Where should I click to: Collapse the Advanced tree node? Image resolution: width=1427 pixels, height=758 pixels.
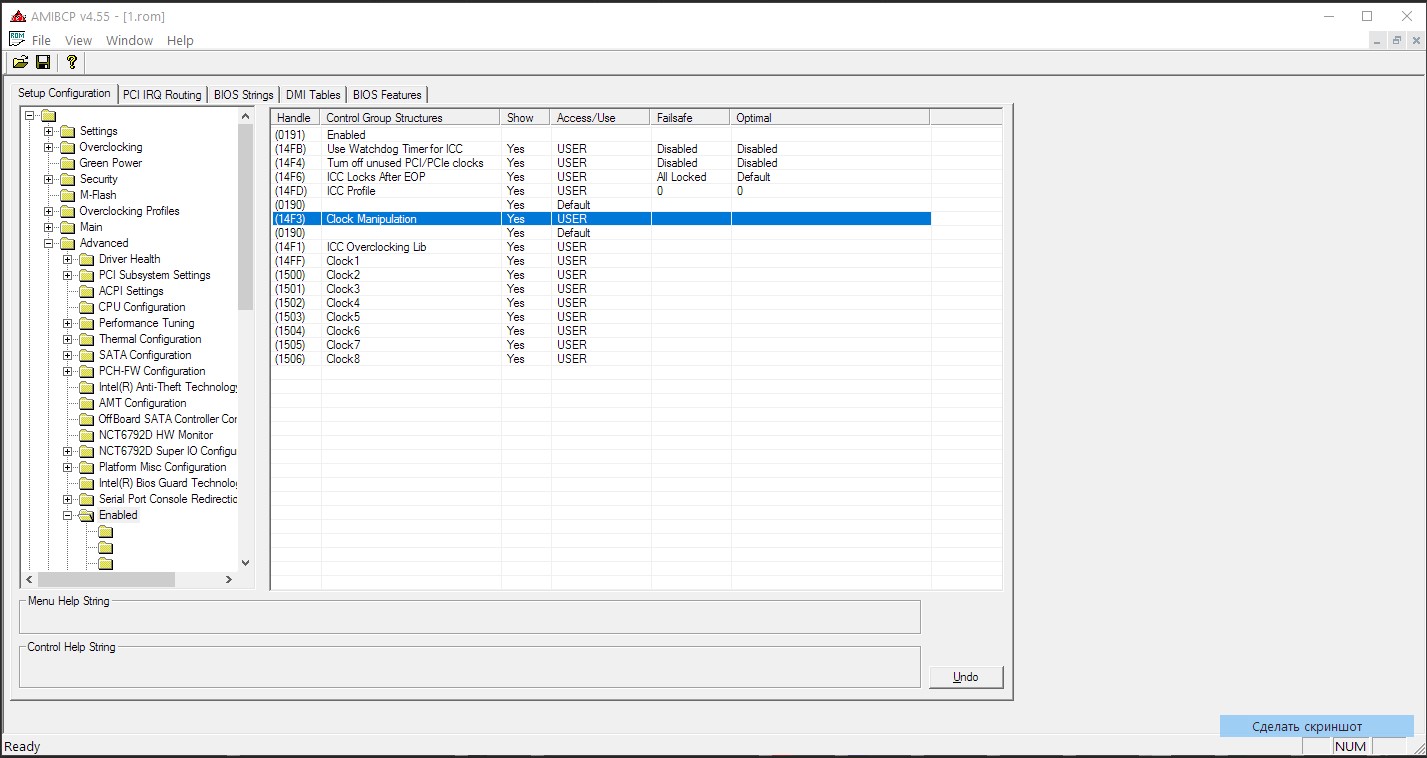[x=48, y=243]
